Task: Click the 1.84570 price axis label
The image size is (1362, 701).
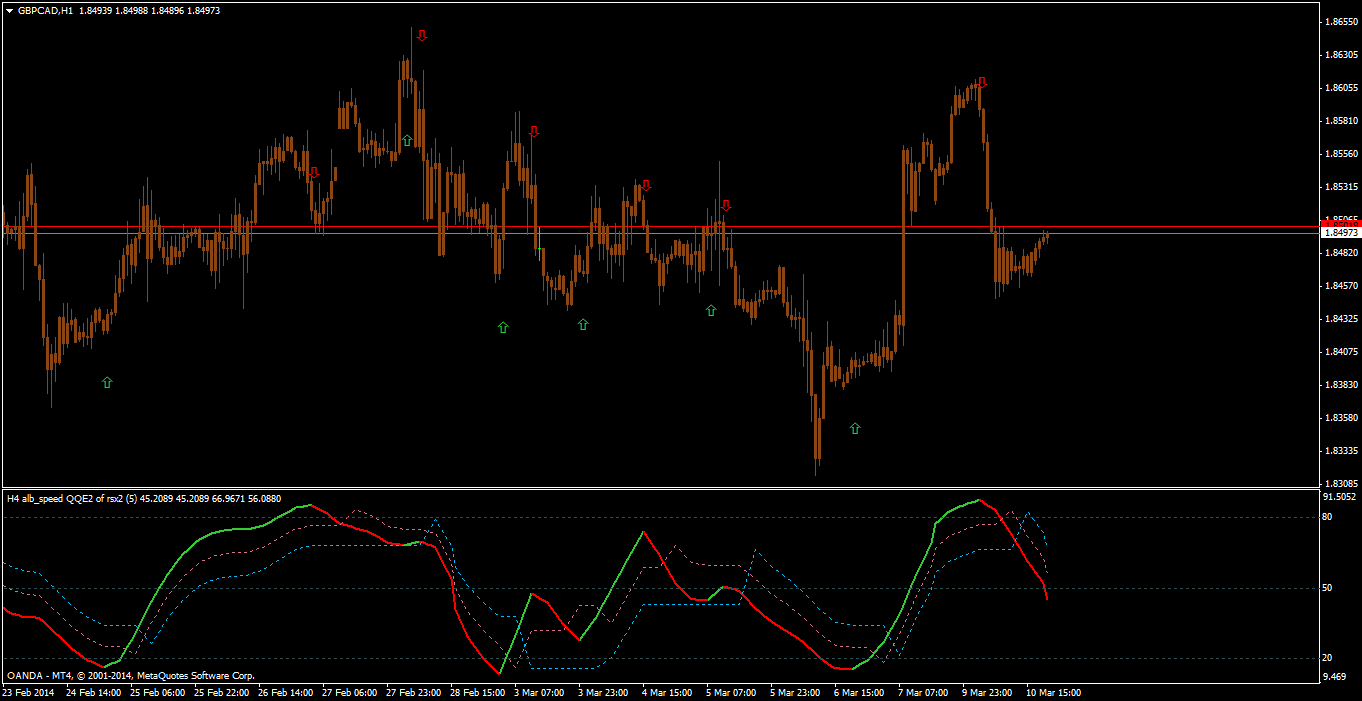Action: [1339, 286]
